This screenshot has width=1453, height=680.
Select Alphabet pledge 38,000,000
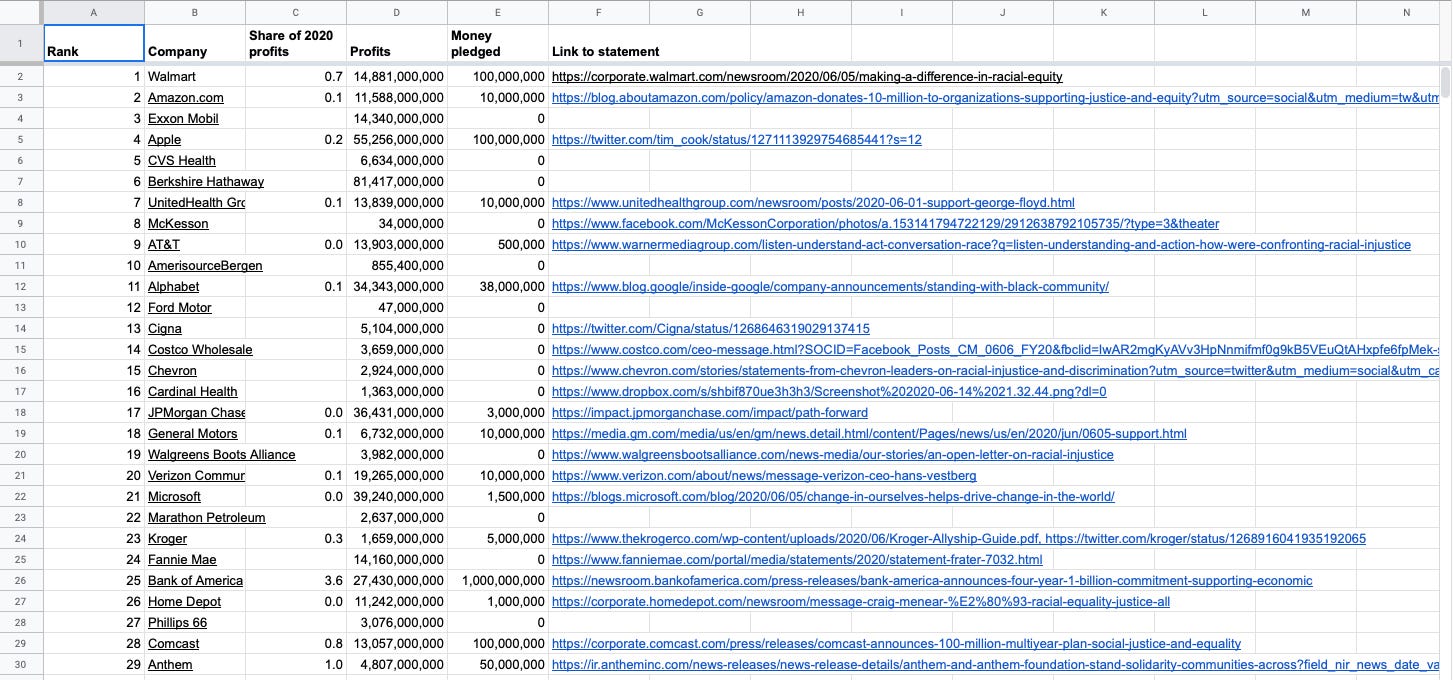[x=498, y=287]
